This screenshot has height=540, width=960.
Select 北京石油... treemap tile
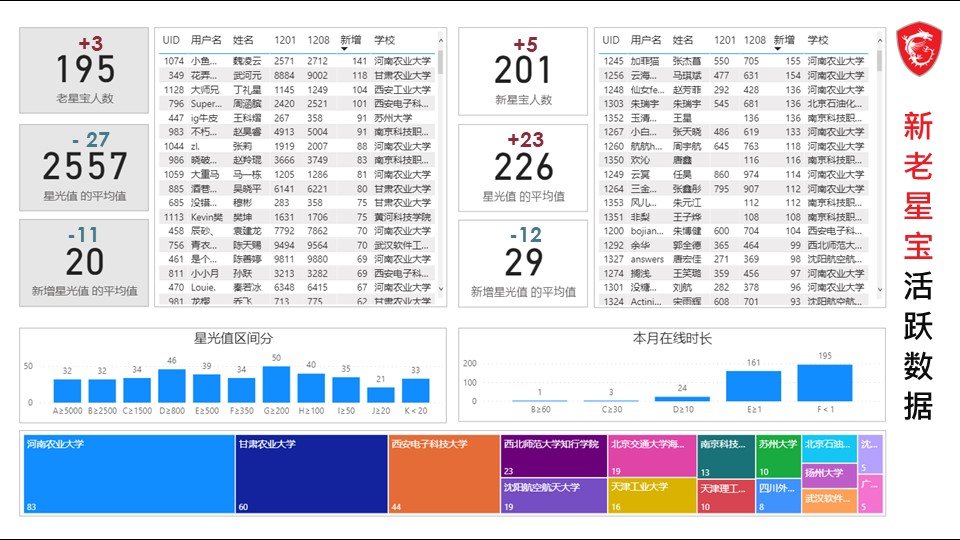[829, 449]
